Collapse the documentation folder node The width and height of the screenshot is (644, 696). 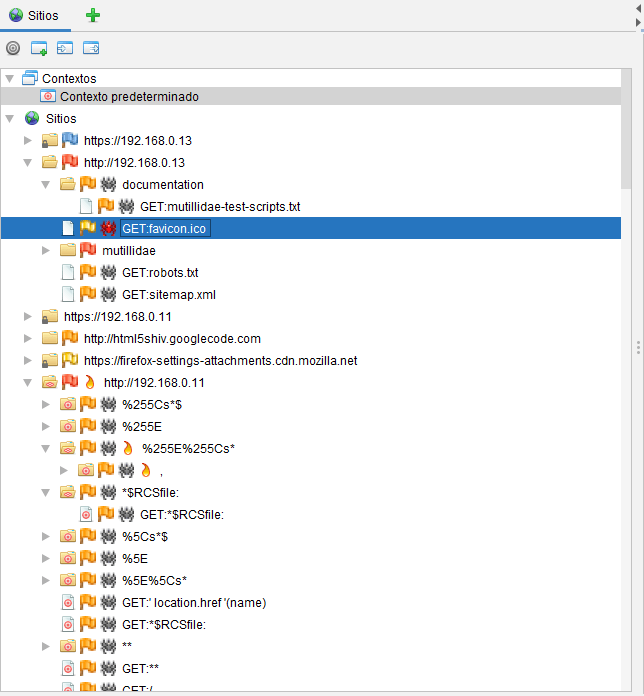46,185
